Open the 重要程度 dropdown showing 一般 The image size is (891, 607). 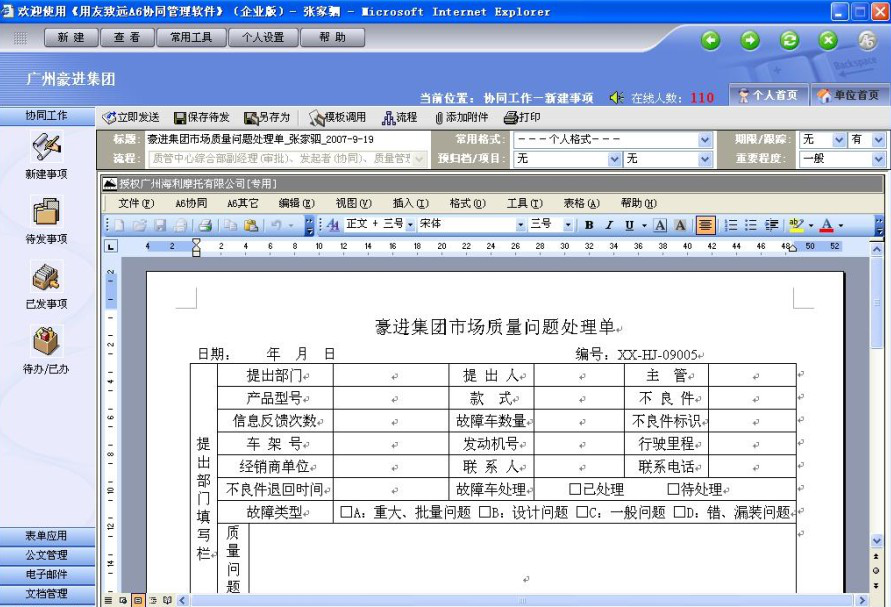pyautogui.click(x=878, y=158)
